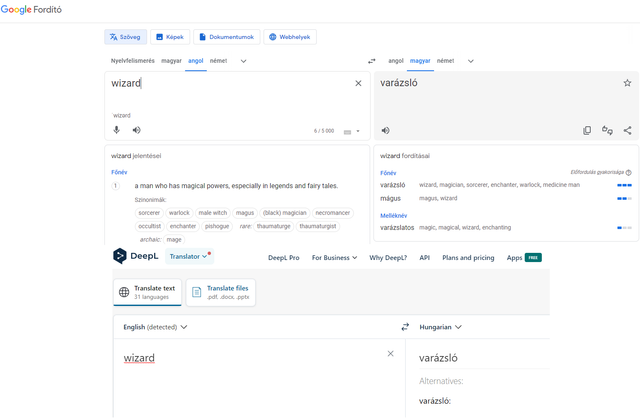The image size is (640, 418).
Task: Choose magyar as the target language
Action: 420,61
